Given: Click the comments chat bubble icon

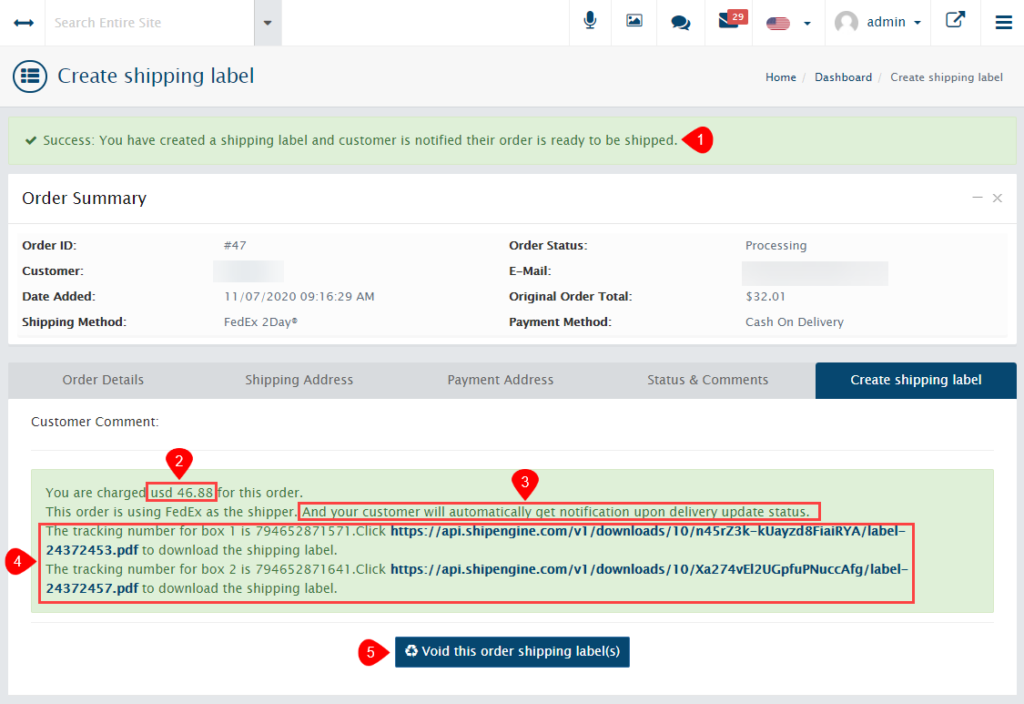Looking at the screenshot, I should (681, 21).
